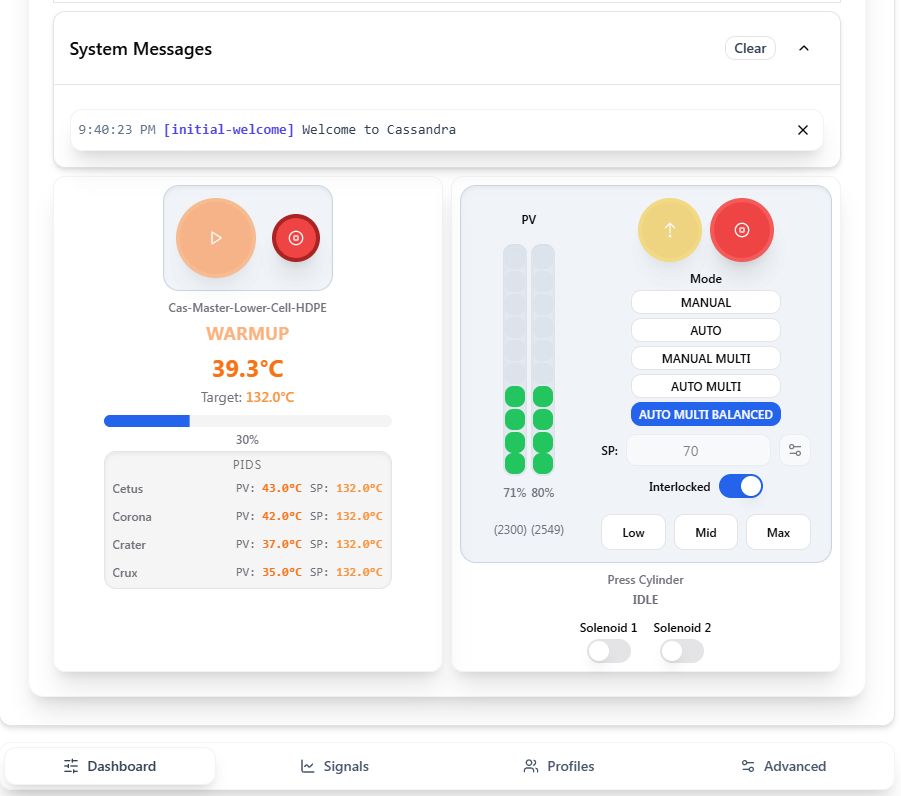Collapse the System Messages panel

tap(803, 48)
